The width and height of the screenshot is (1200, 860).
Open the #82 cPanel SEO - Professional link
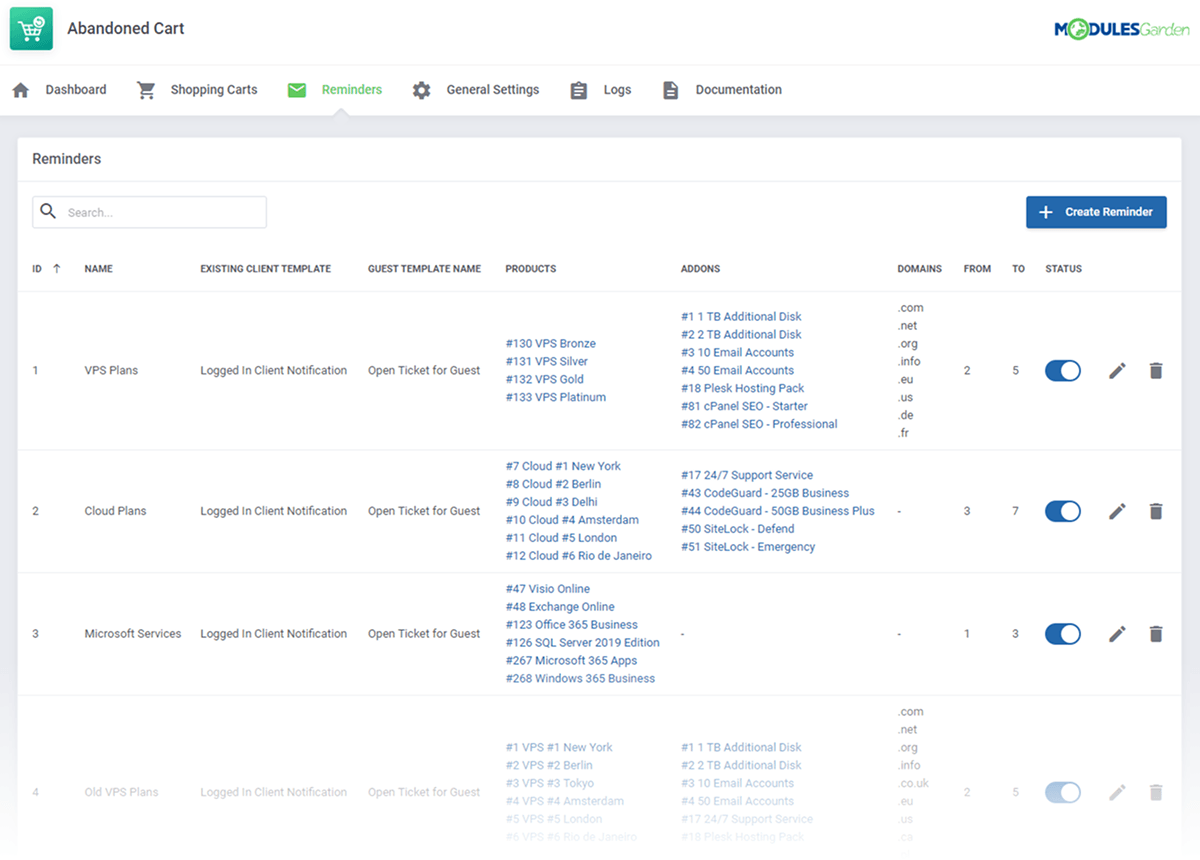point(759,425)
